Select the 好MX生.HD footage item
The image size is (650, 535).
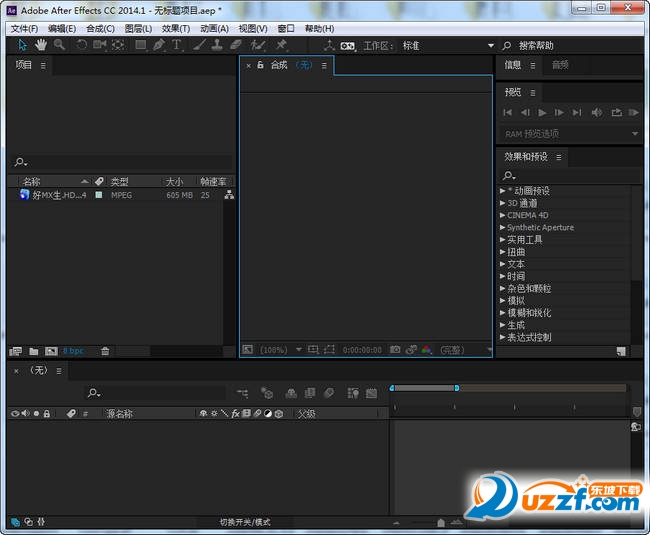click(59, 195)
